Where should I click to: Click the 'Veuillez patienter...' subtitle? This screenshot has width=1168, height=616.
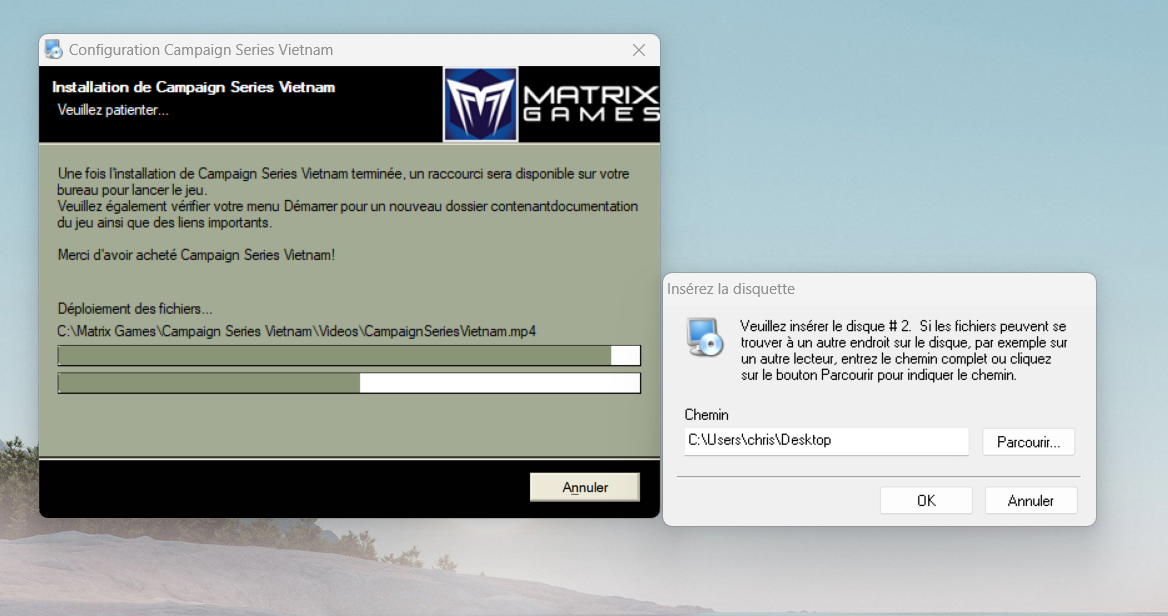[113, 110]
